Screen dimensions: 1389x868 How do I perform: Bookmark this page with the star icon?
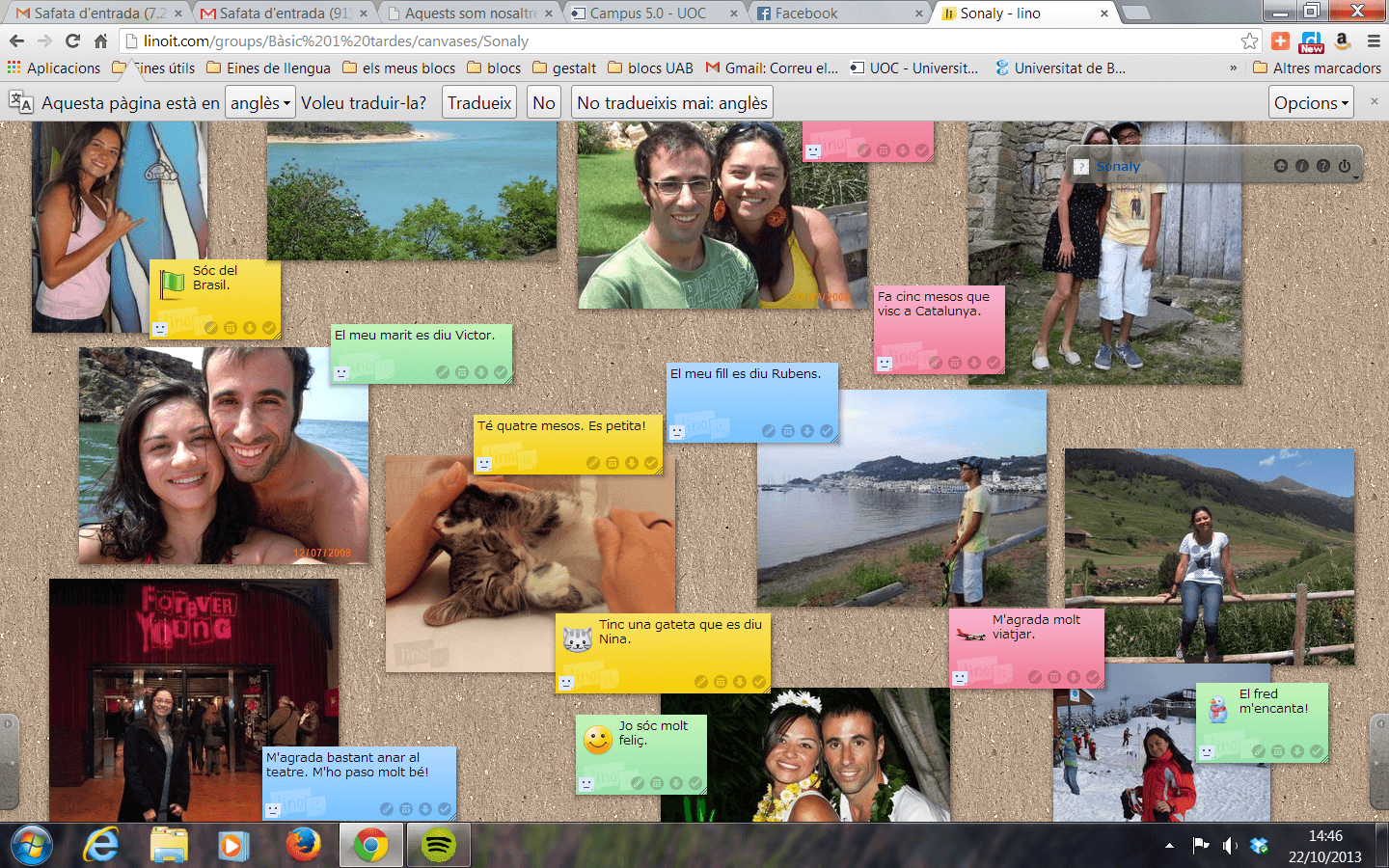coord(1249,41)
